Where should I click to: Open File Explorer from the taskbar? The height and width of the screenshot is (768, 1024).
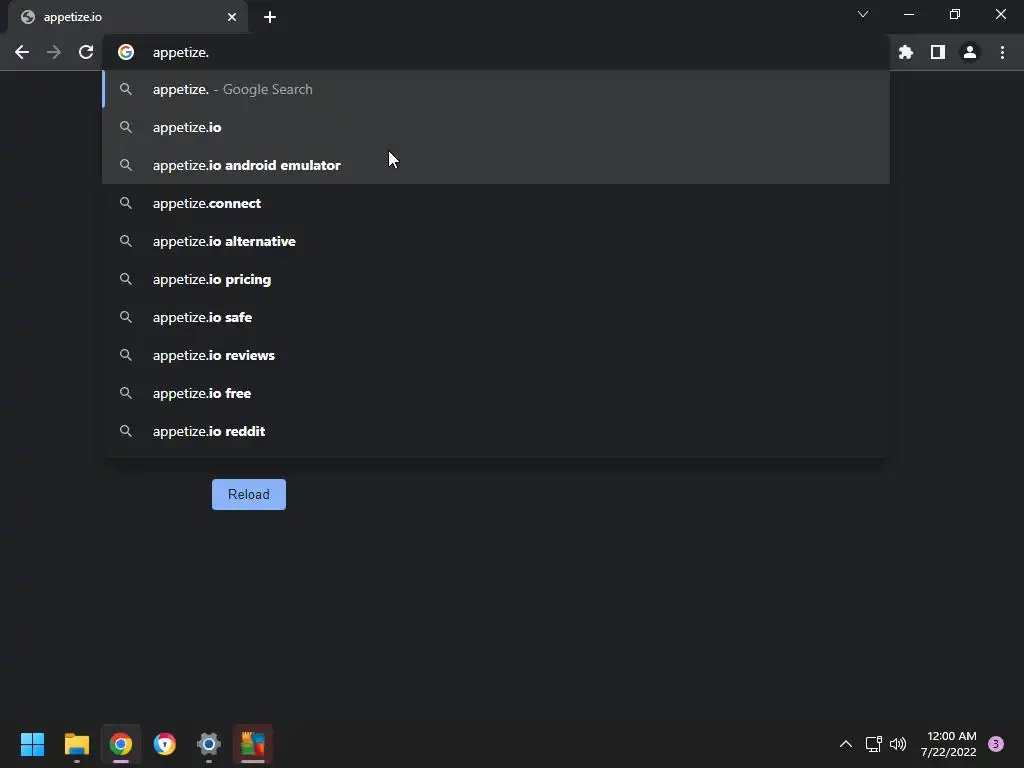(76, 744)
